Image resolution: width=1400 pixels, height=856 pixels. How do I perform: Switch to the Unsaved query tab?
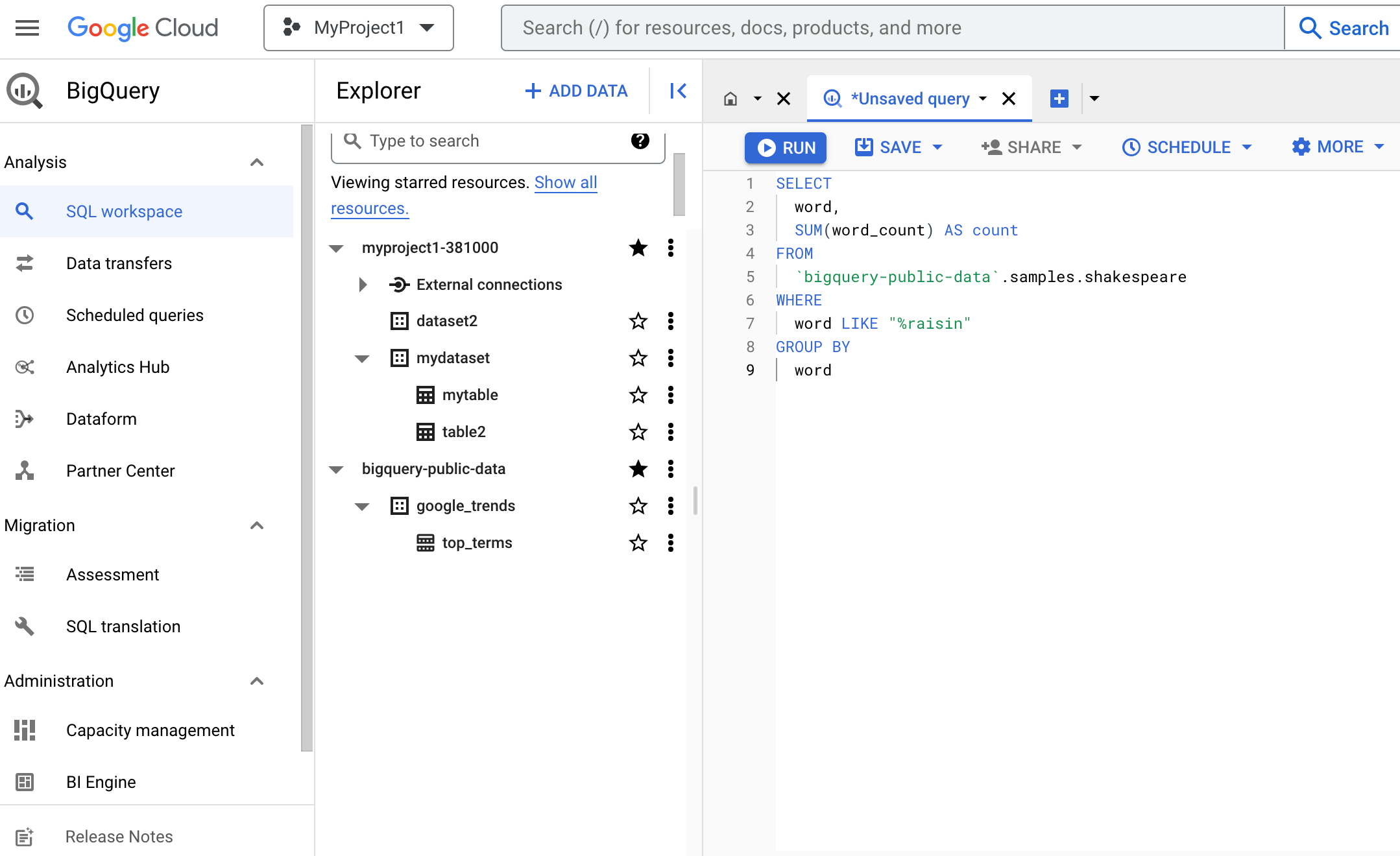click(x=910, y=99)
